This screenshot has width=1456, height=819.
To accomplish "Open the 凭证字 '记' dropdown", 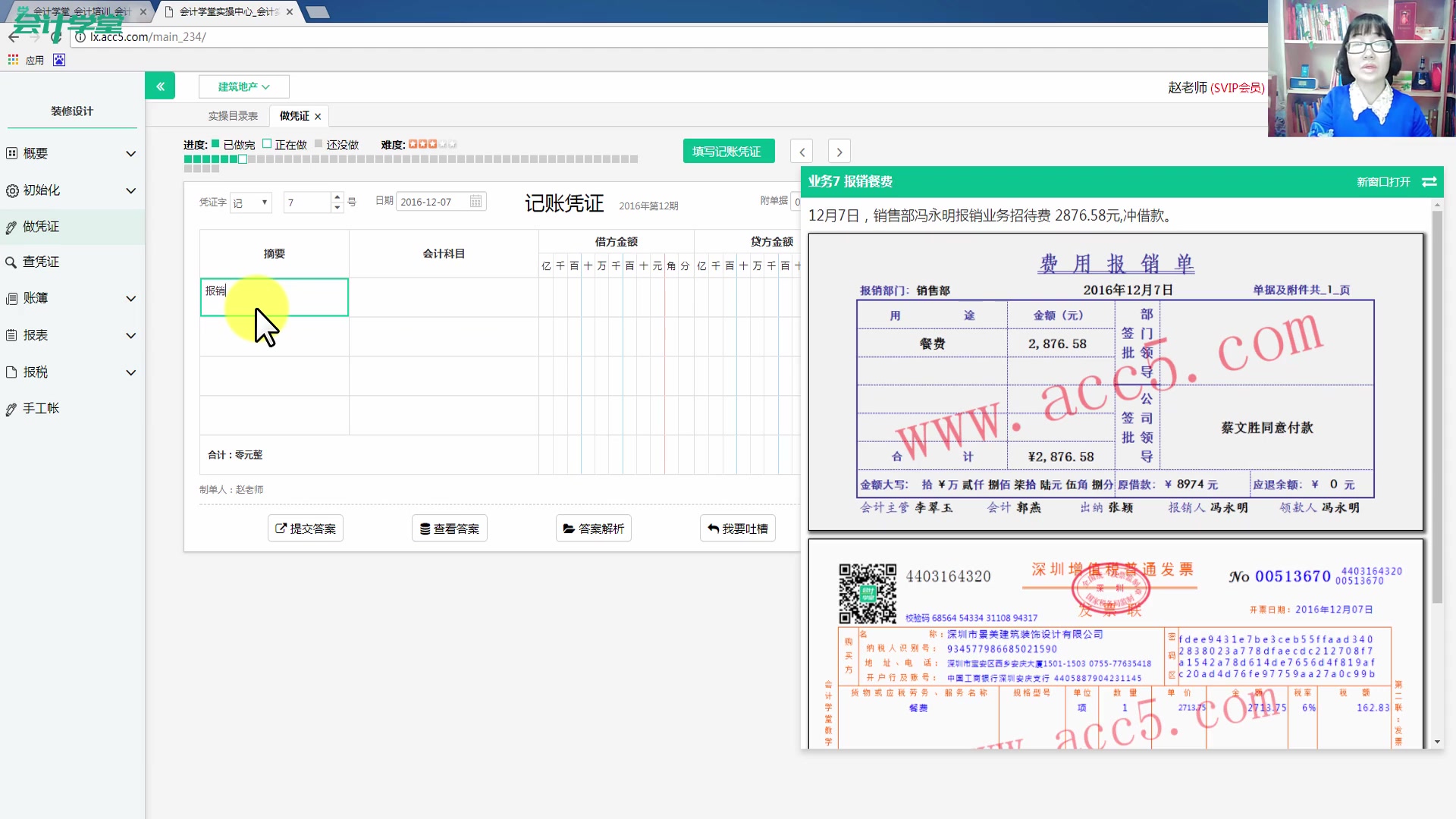I will click(x=250, y=202).
